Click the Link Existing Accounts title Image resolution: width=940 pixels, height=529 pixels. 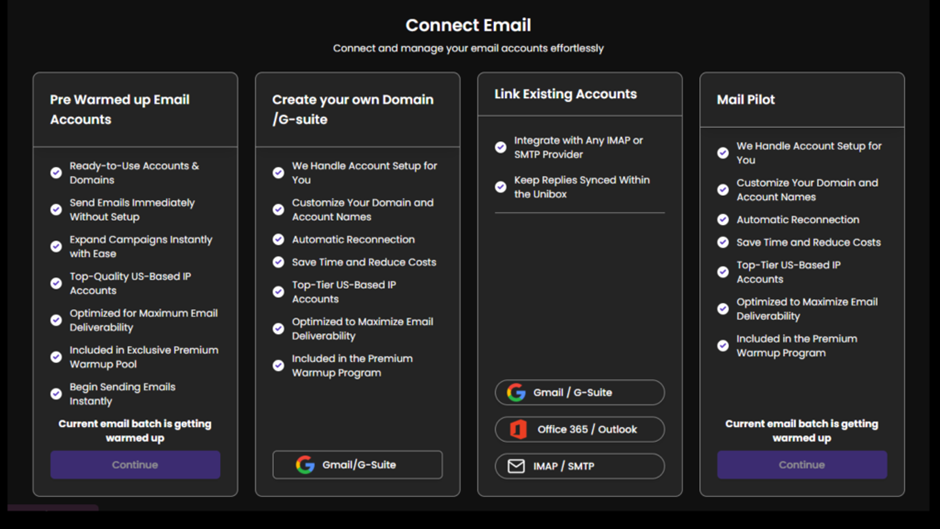(x=565, y=94)
